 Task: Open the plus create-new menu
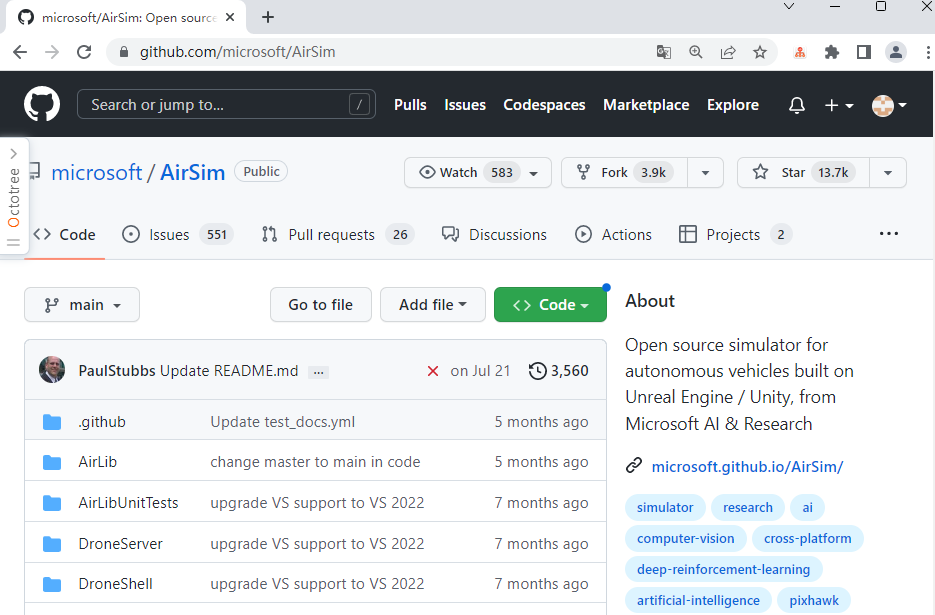(x=838, y=105)
